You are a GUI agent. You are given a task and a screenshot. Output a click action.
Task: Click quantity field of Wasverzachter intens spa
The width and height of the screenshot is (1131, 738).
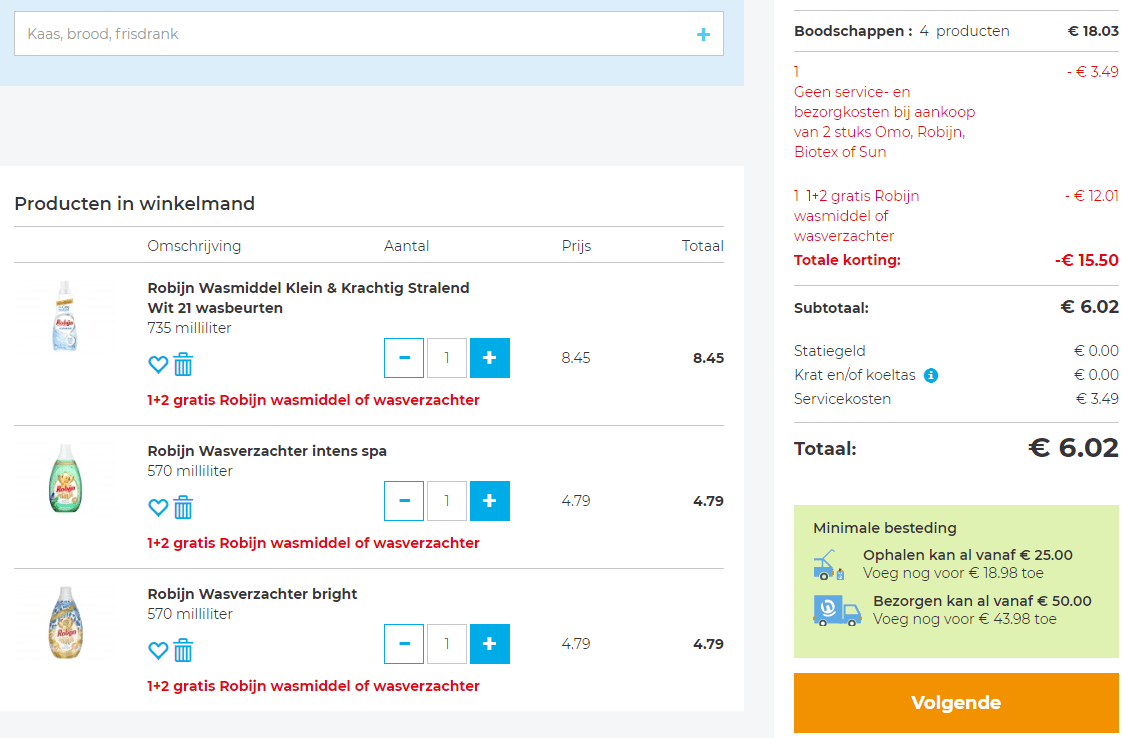pos(446,501)
